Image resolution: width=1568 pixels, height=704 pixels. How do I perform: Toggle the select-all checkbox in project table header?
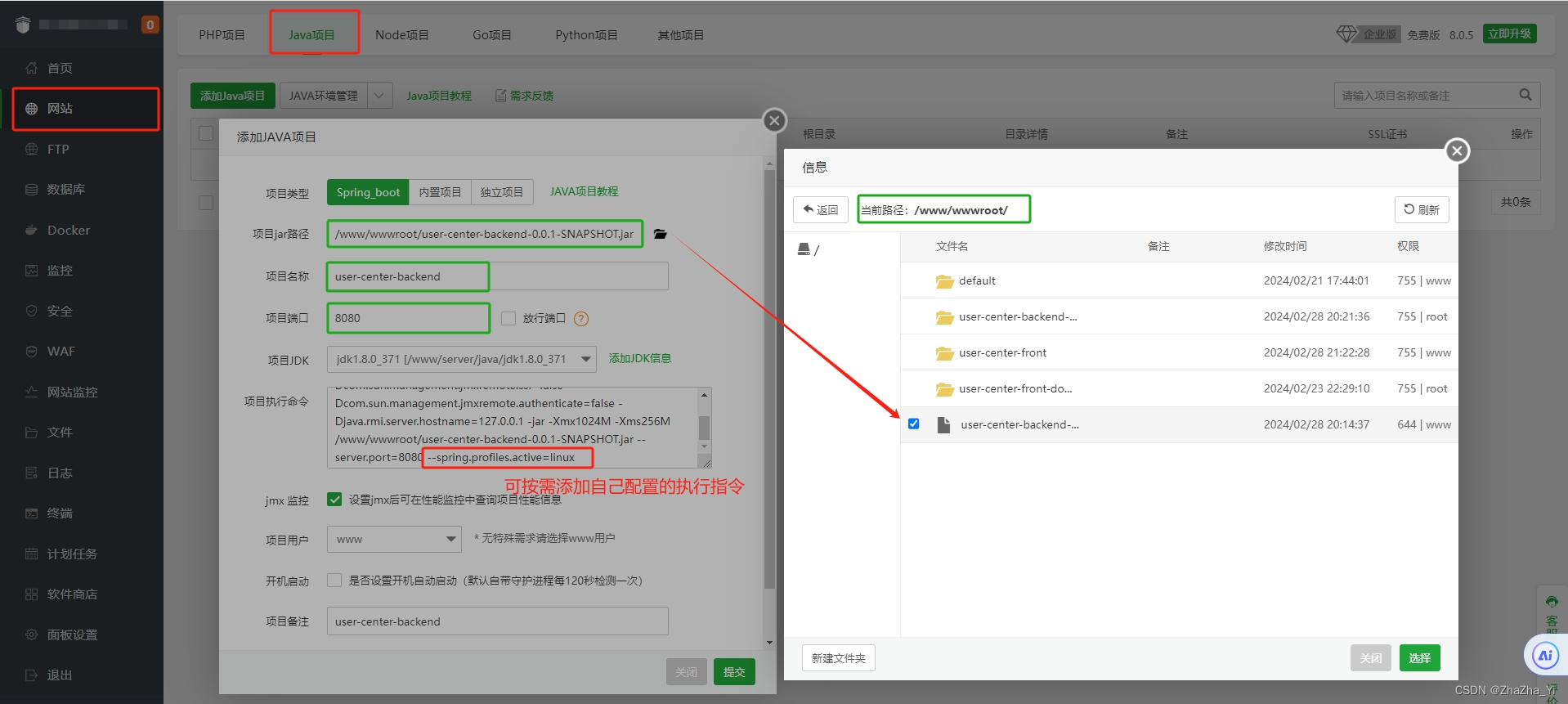[206, 133]
